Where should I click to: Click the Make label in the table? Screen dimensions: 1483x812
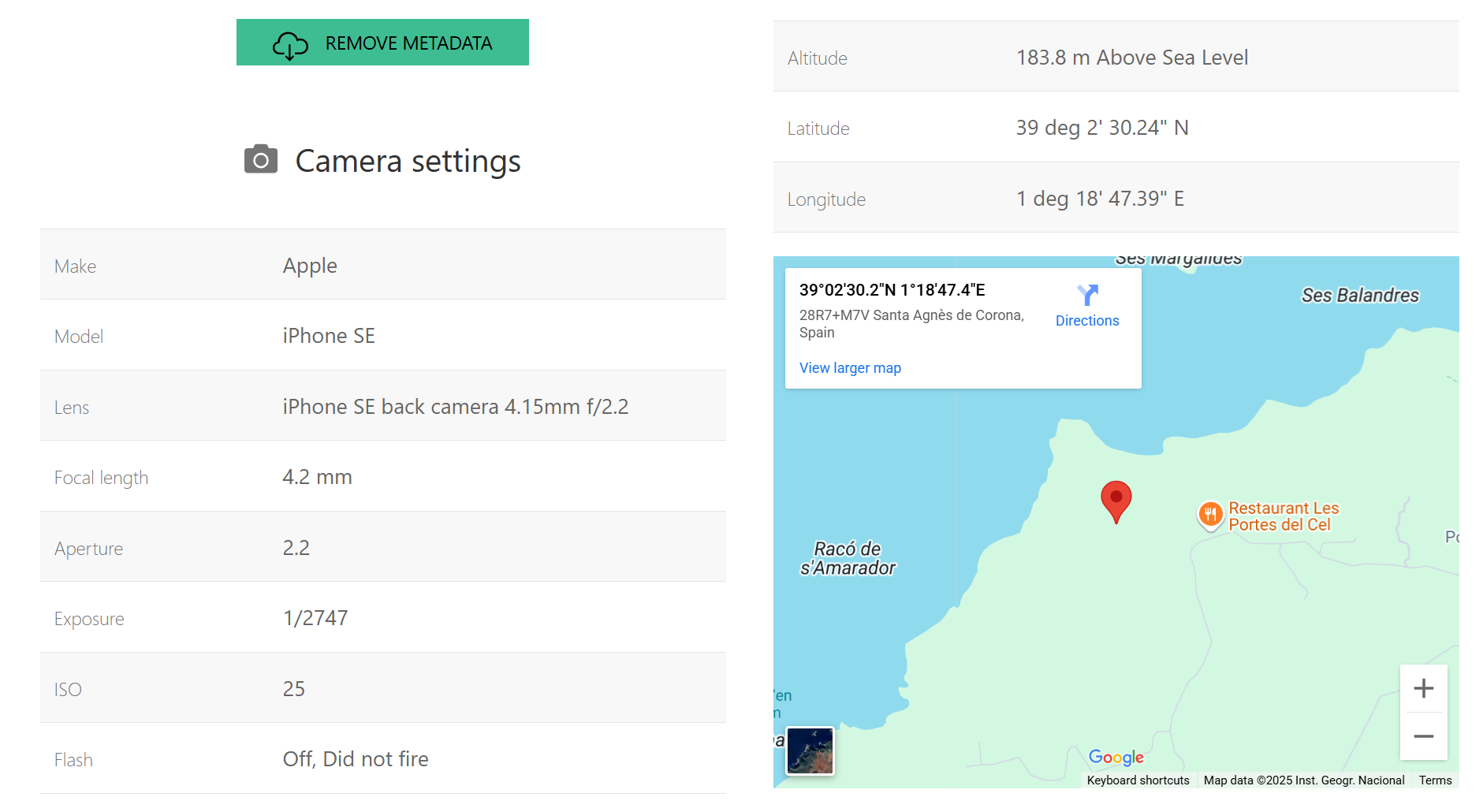(75, 266)
